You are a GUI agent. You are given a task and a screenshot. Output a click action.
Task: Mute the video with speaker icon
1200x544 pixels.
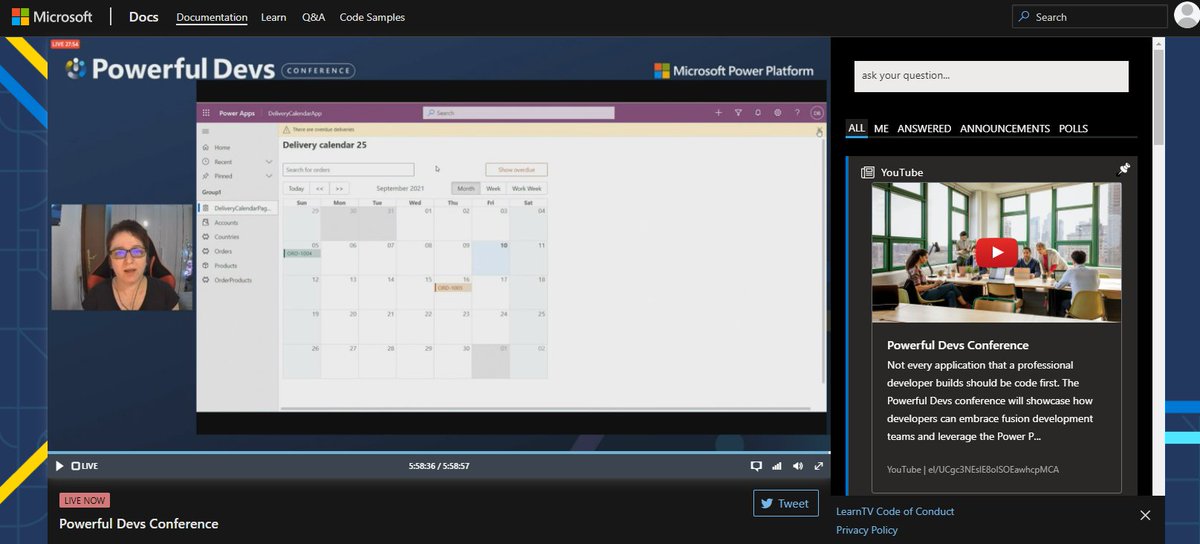[x=798, y=466]
